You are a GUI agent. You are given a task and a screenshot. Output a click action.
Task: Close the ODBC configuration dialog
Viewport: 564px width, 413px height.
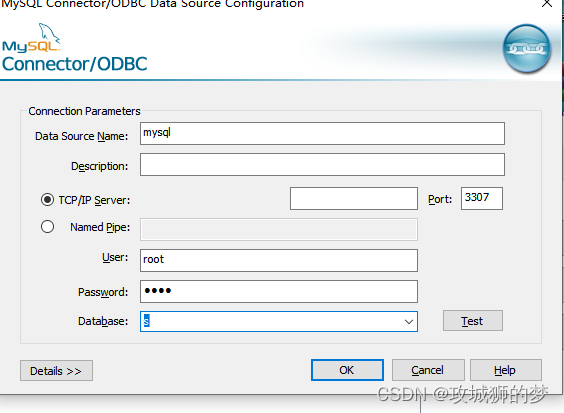[547, 4]
